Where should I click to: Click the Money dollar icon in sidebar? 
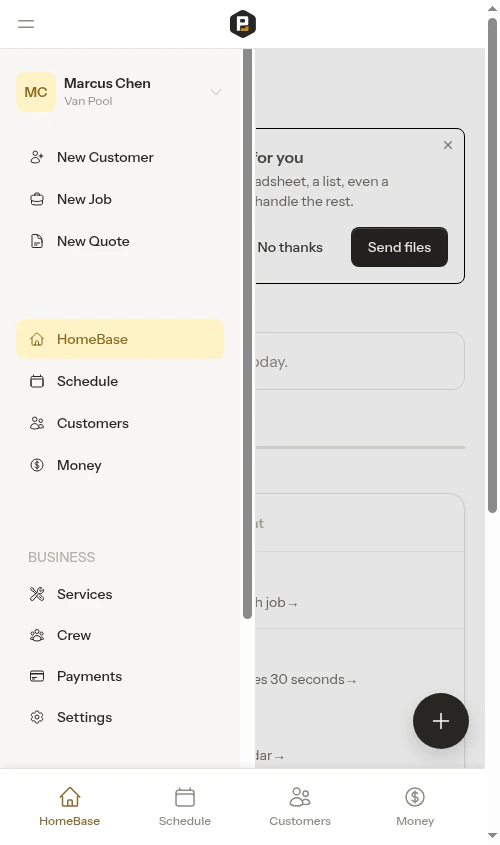(x=37, y=465)
